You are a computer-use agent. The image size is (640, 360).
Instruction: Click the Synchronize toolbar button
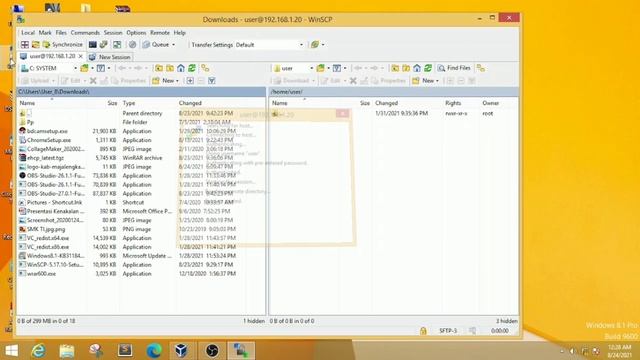coord(63,44)
